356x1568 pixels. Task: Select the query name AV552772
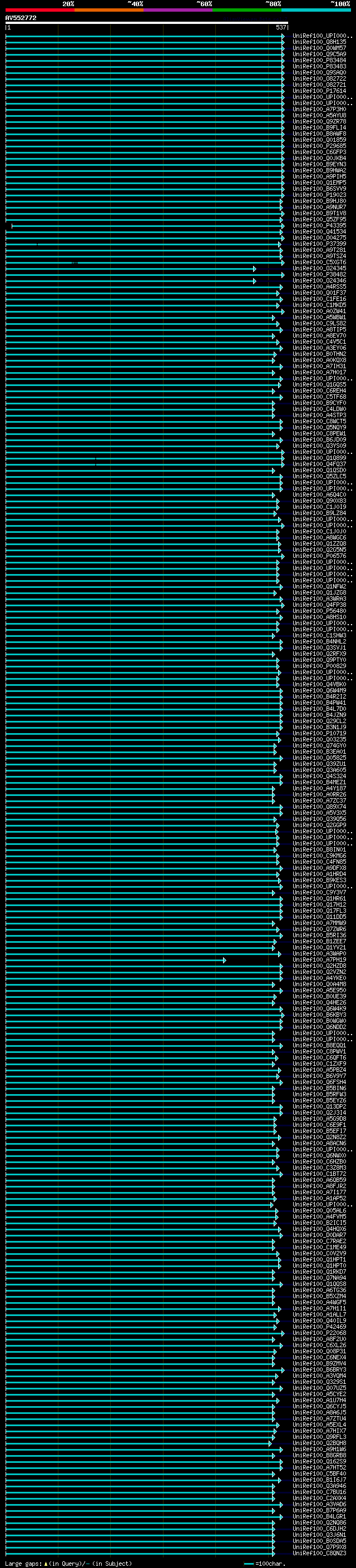[x=21, y=18]
